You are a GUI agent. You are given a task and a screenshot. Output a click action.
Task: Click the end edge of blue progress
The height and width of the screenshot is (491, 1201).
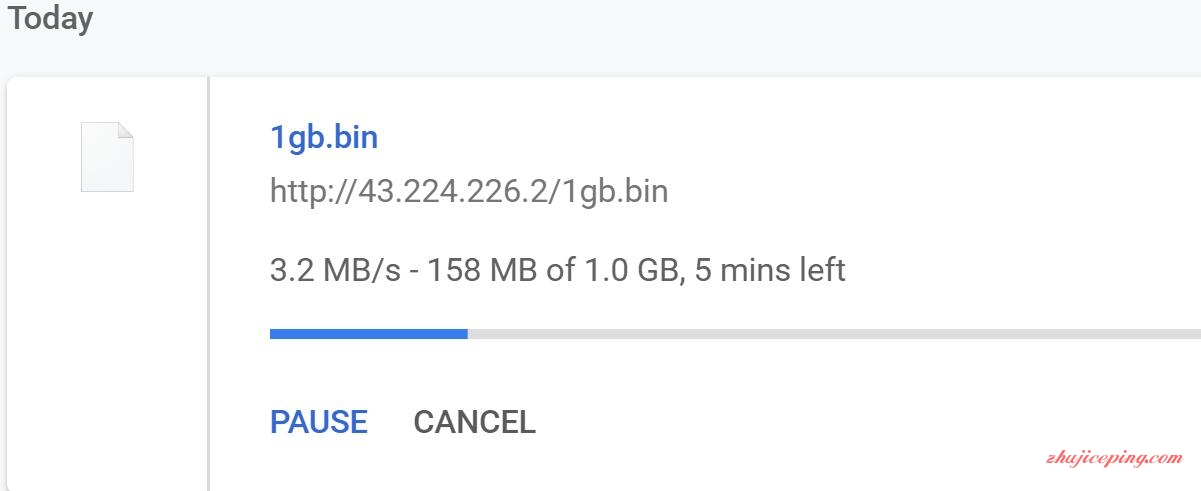click(467, 334)
